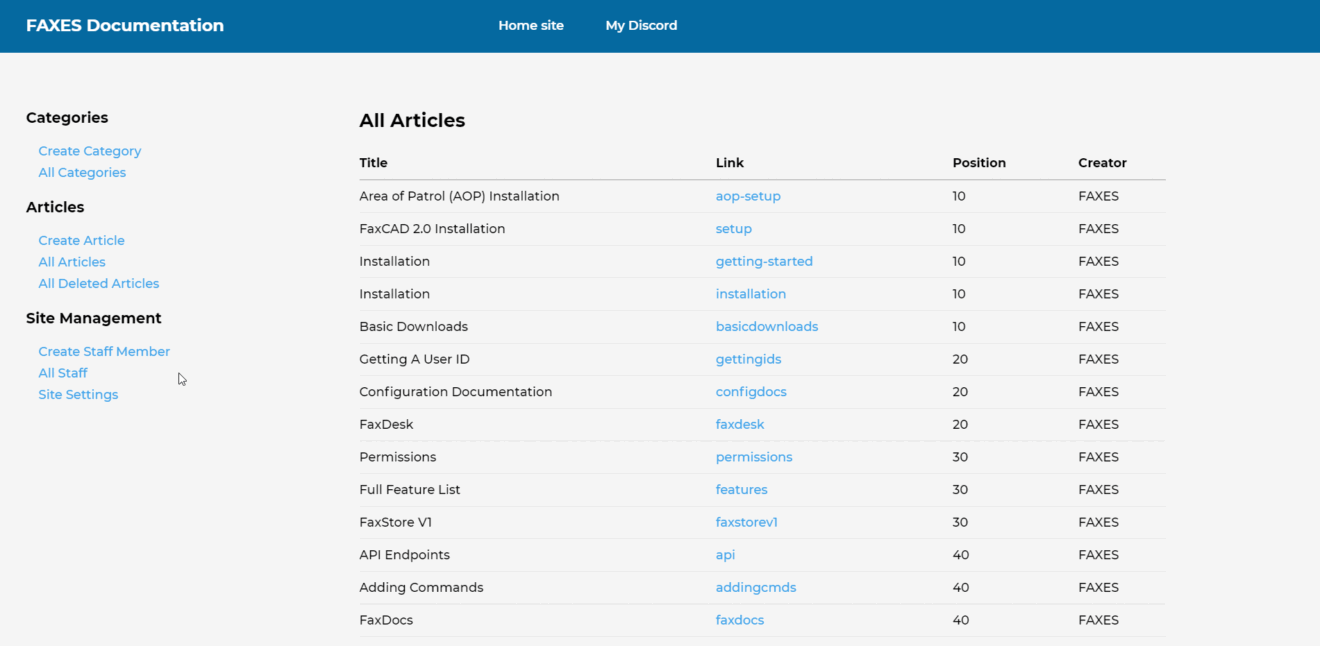
Task: Open the FAXES Documentation home title
Action: (125, 26)
